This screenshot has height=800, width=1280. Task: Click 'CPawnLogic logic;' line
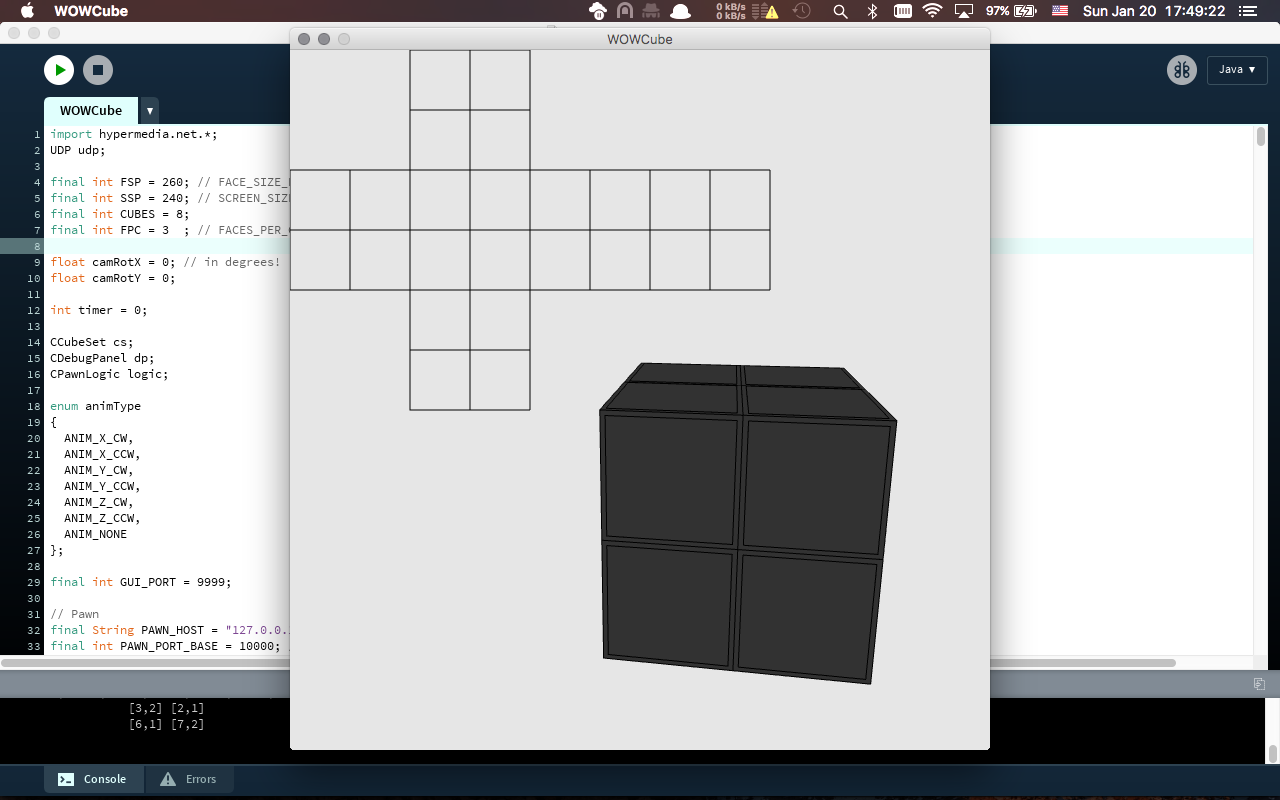[x=109, y=374]
